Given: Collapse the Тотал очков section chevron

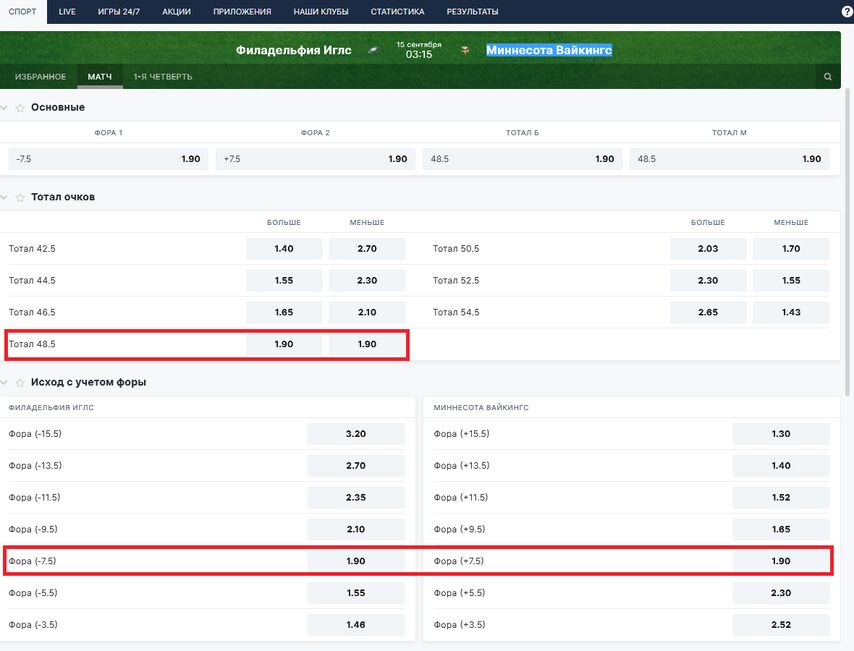Looking at the screenshot, I should [x=4, y=197].
